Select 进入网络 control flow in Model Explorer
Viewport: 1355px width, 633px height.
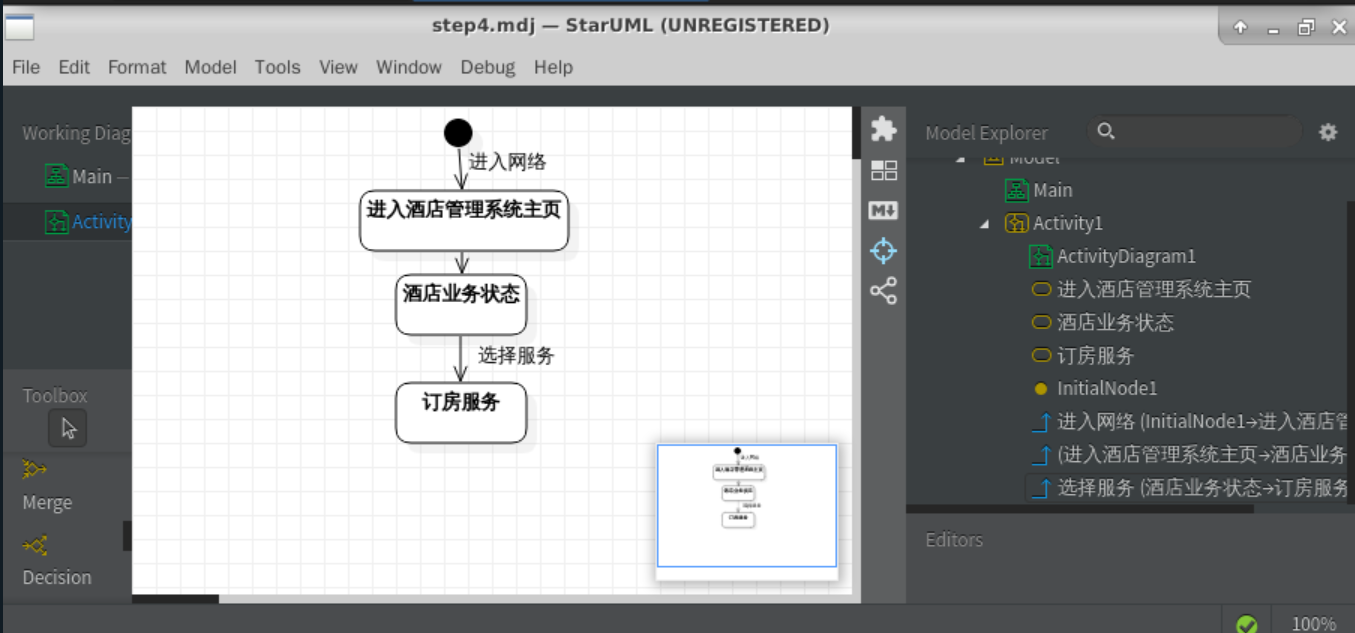(x=1203, y=421)
